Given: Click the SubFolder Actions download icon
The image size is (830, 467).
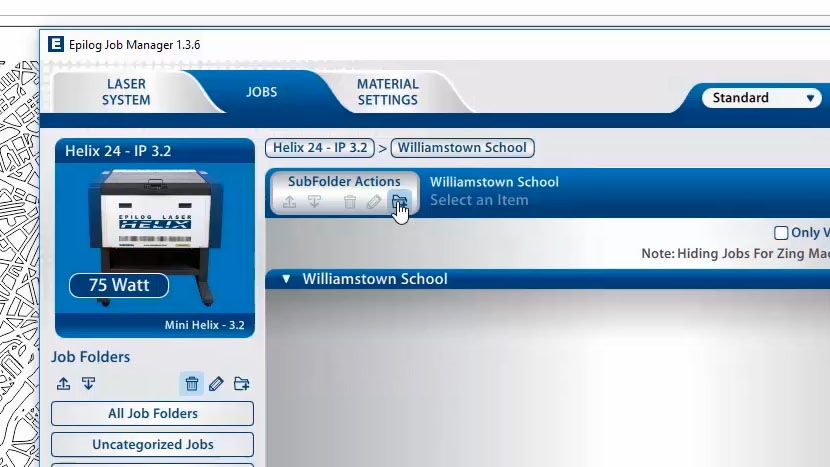Looking at the screenshot, I should 314,202.
